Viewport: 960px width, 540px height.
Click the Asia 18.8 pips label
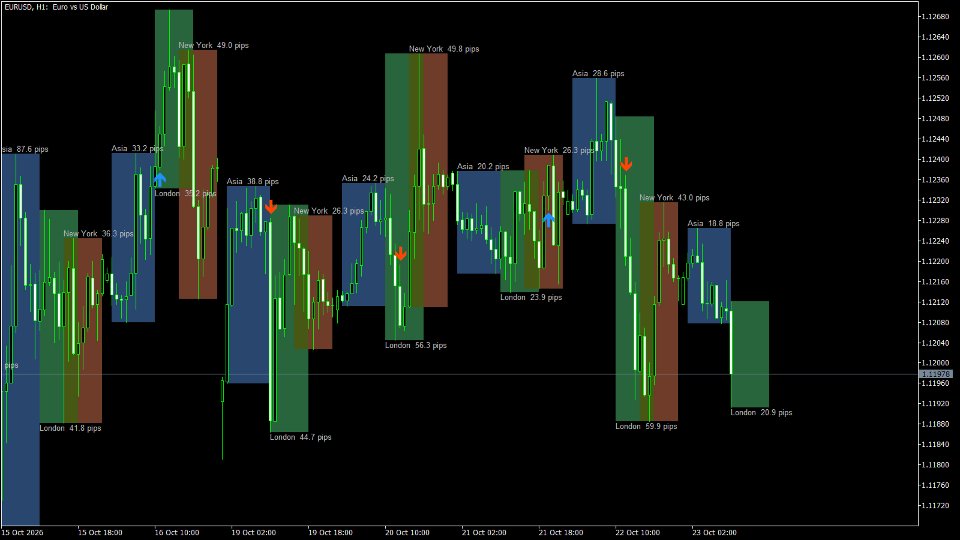coord(713,223)
